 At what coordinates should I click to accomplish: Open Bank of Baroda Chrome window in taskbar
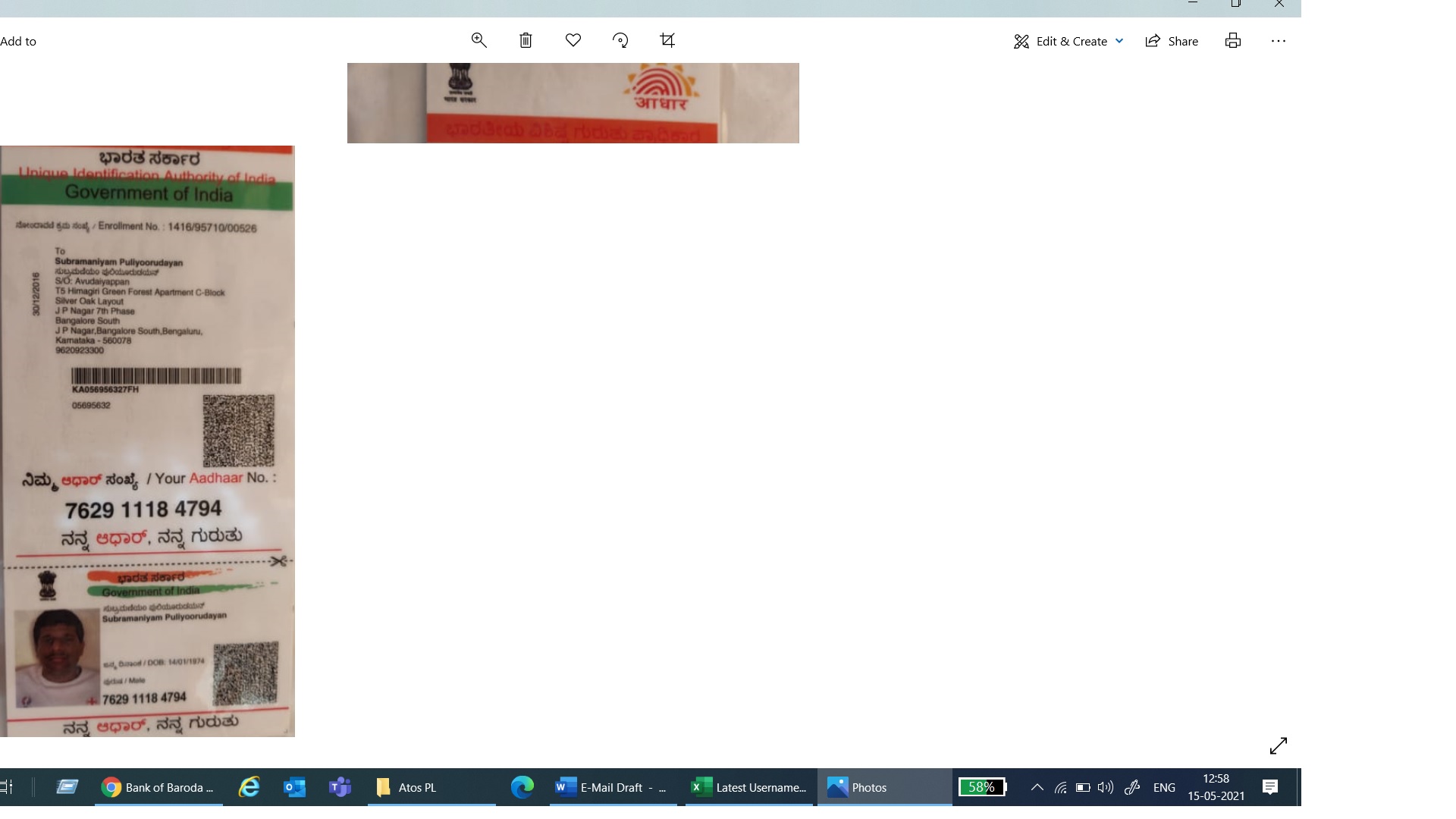click(158, 787)
